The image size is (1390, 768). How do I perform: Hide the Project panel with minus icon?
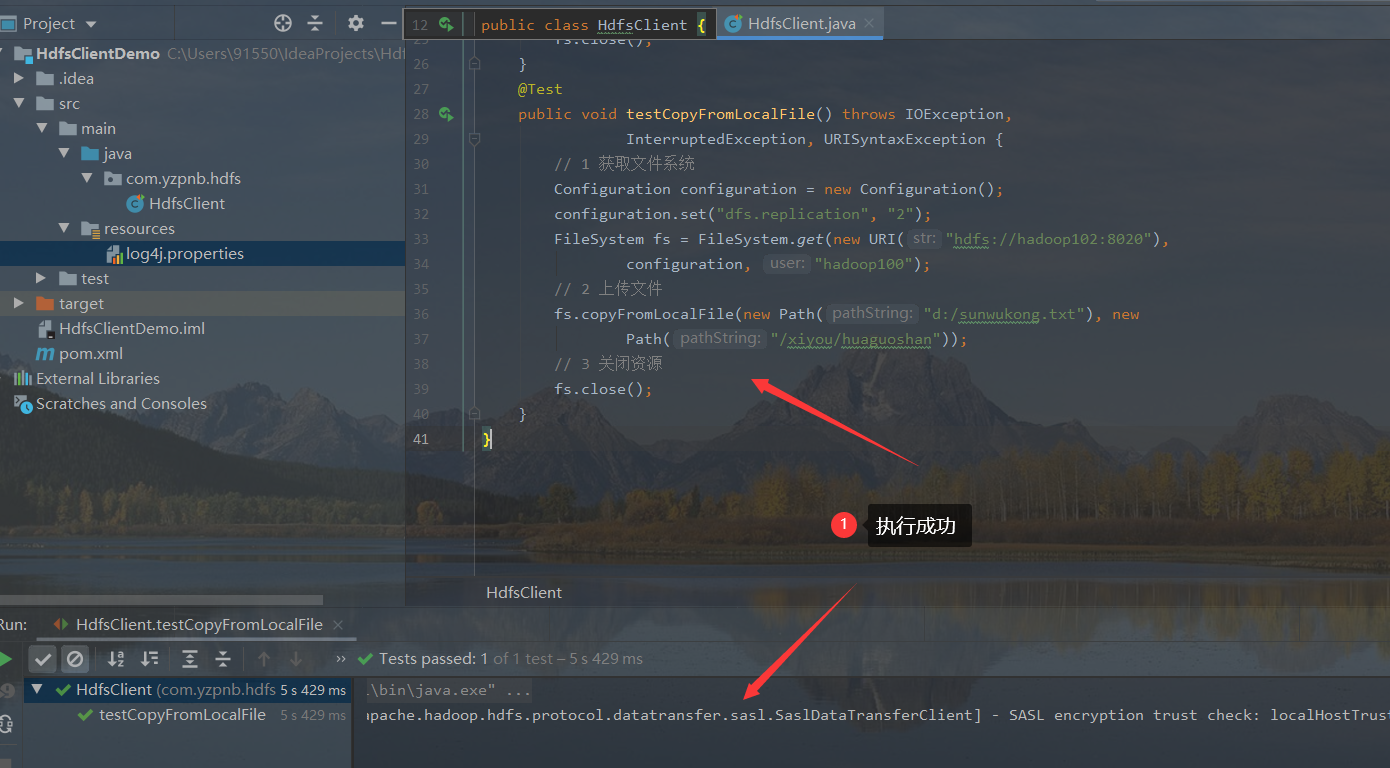click(389, 23)
